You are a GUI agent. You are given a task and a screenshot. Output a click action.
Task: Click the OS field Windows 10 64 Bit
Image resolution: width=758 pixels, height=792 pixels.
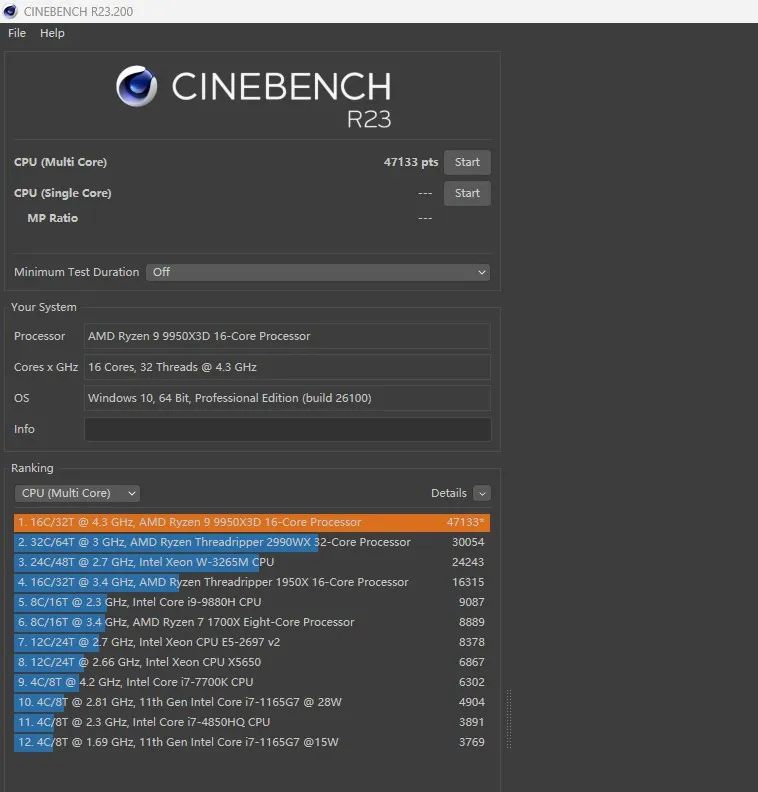(287, 398)
